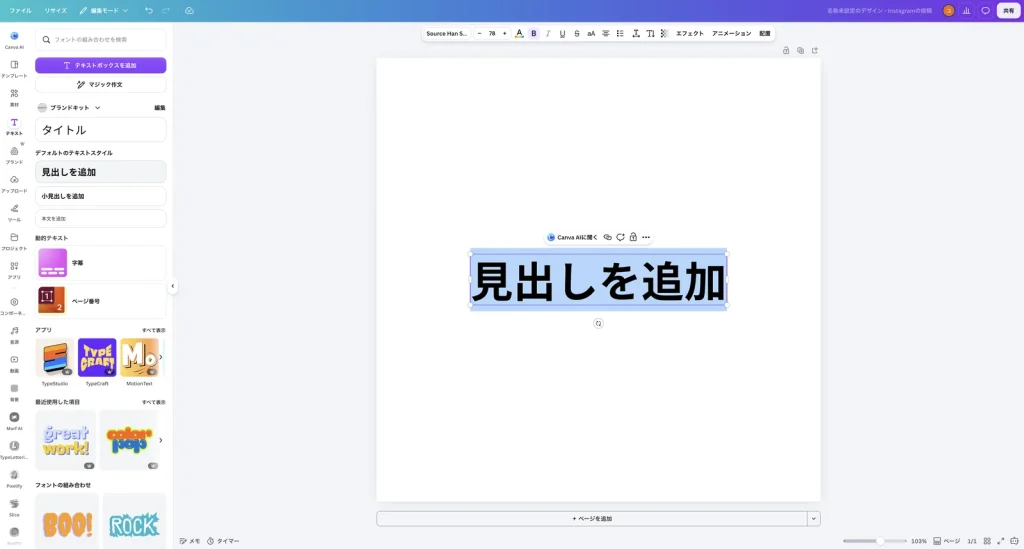Add 本文を追加 (body text) style
Screen dimensions: 1024x549
tap(101, 219)
